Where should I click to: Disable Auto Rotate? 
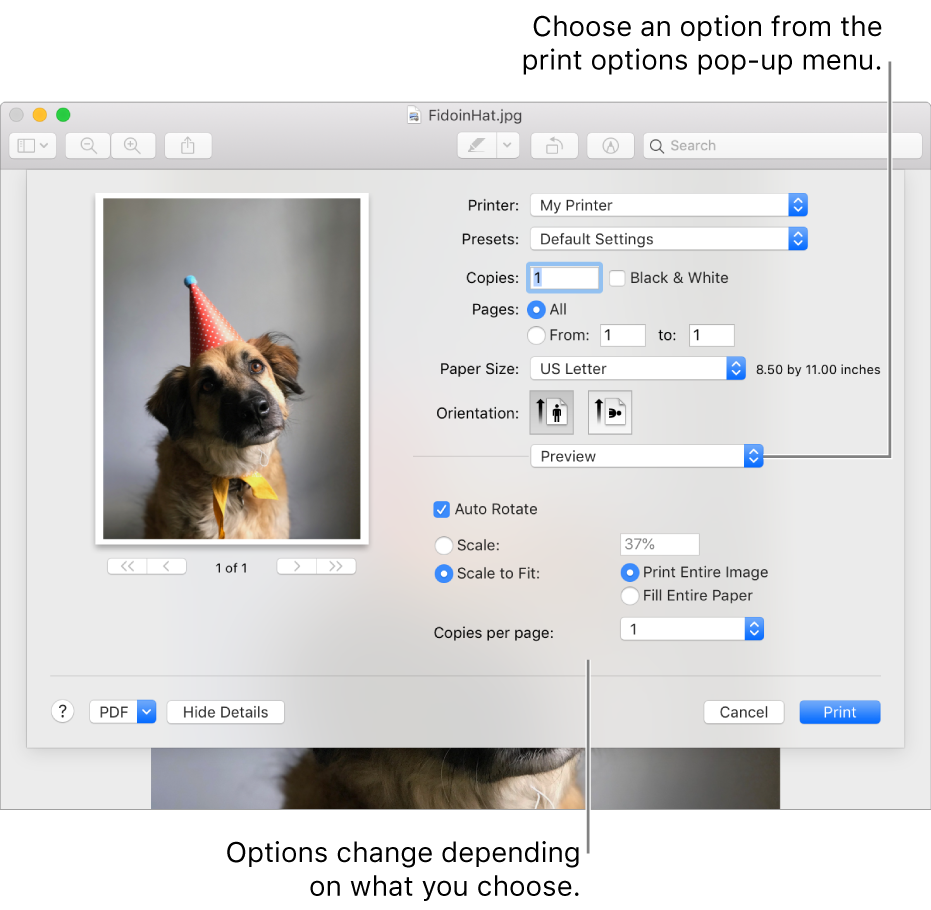pos(441,509)
